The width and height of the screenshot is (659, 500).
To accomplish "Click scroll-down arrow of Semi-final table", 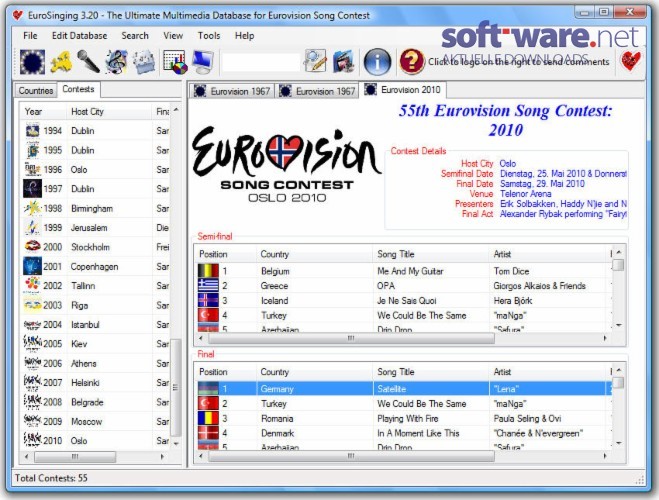I will tap(618, 326).
